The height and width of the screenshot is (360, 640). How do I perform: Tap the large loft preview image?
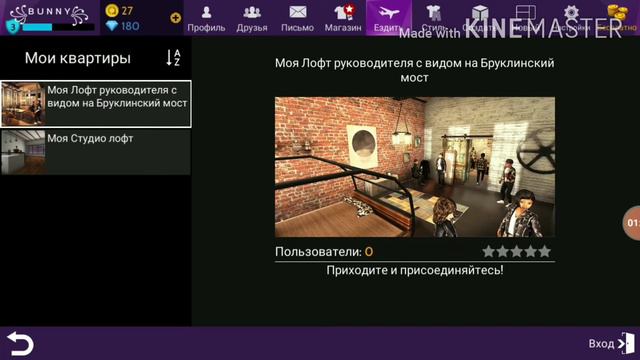coord(415,167)
